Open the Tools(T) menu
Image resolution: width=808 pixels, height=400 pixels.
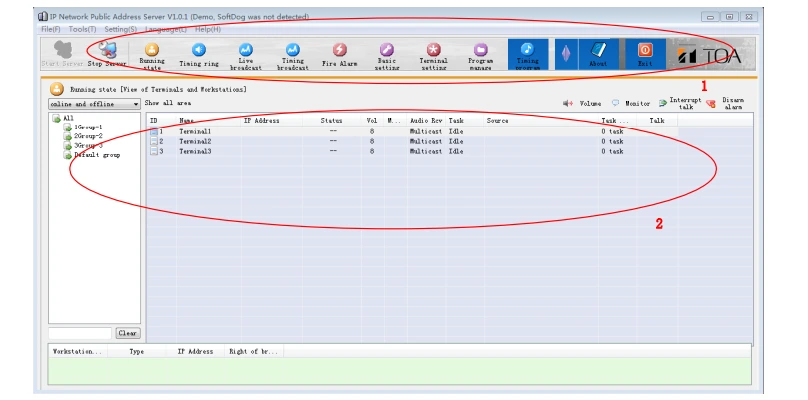coord(82,29)
